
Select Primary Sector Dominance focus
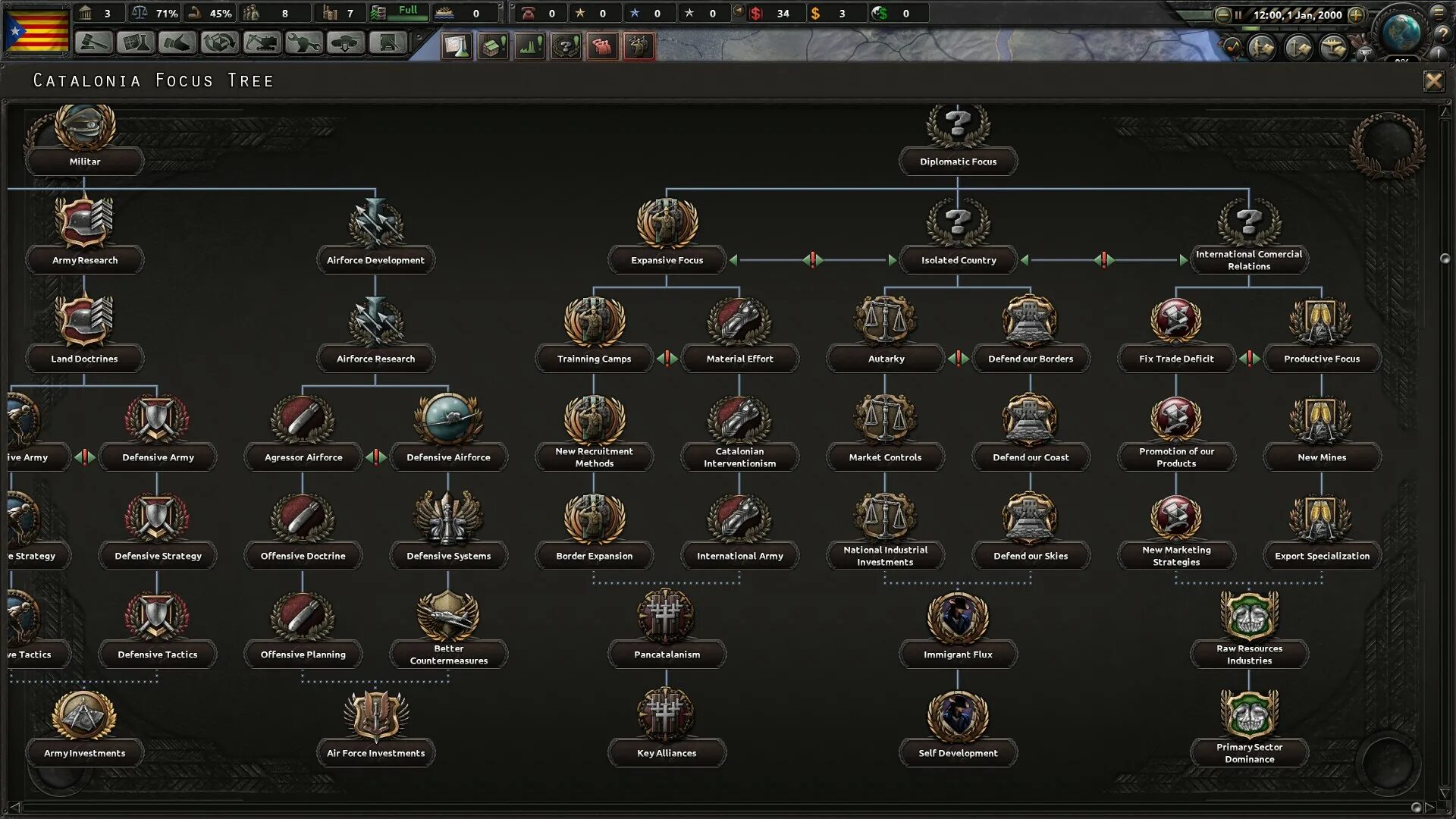coord(1249,726)
